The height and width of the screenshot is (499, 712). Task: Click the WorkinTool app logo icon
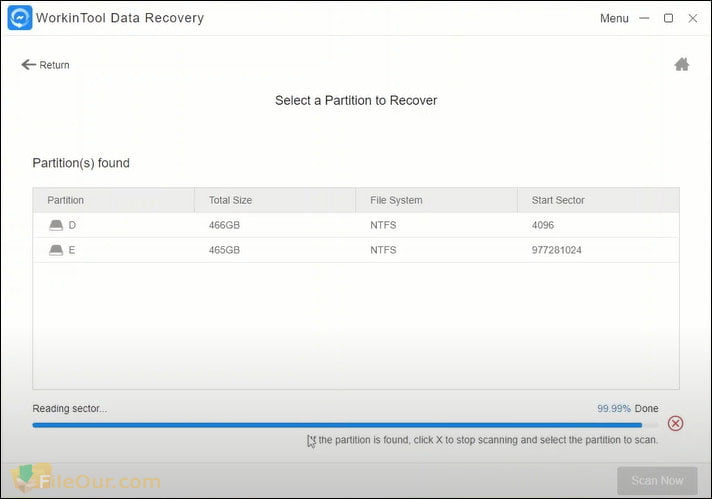coord(20,18)
